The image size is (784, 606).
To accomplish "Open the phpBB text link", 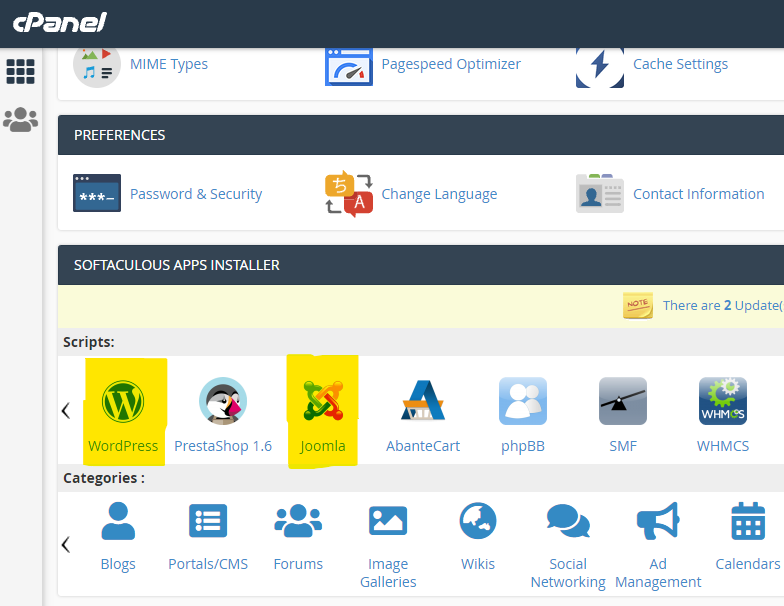I will (523, 446).
